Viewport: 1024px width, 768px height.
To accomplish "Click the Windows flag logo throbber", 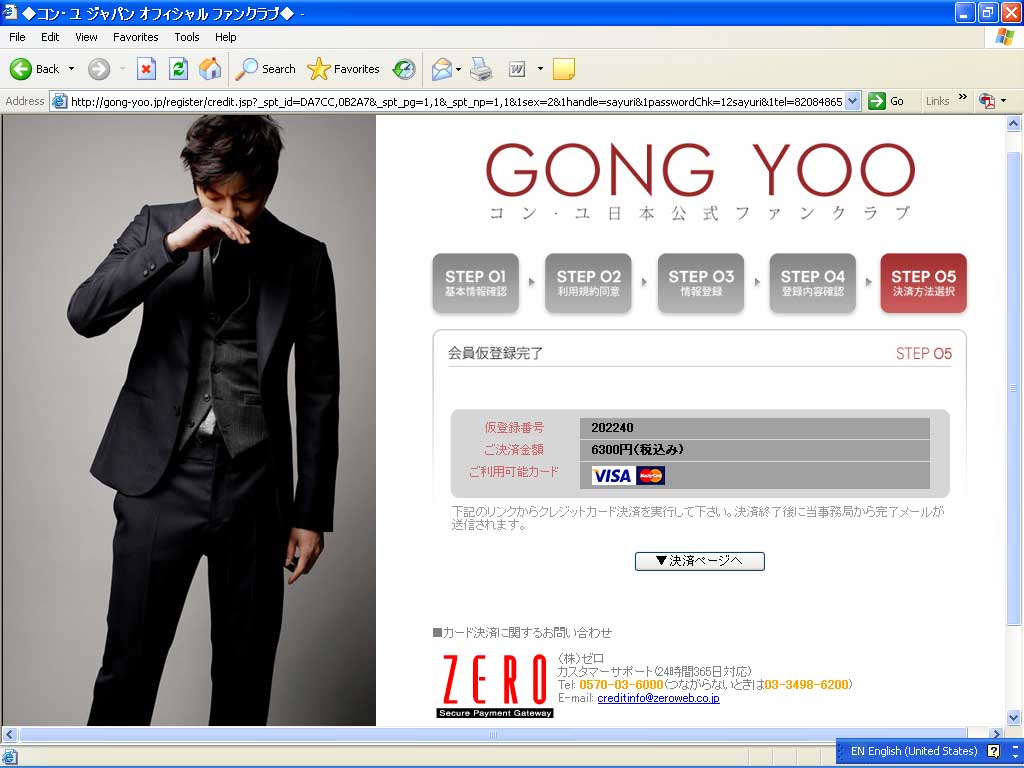I will click(1004, 37).
